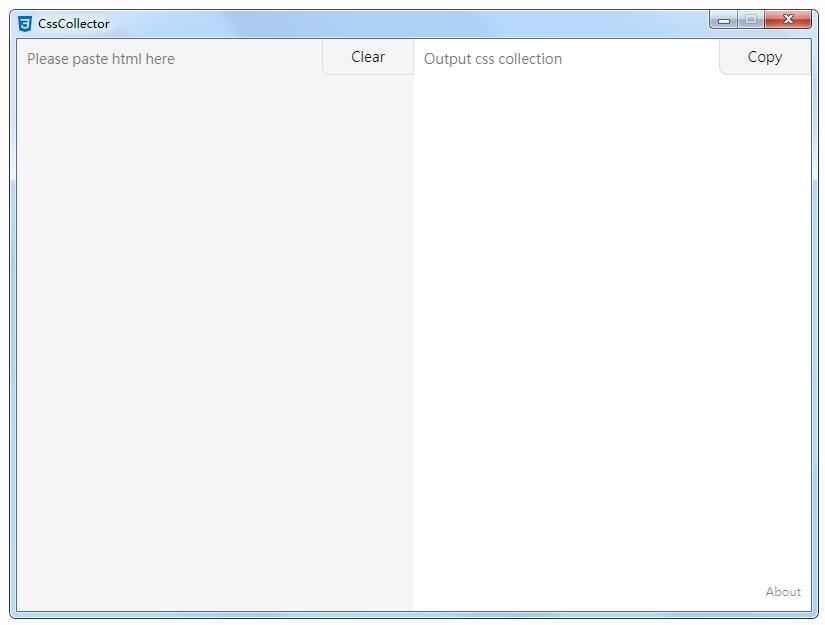Select the 'Output css collection' text area
Image resolution: width=825 pixels, height=625 pixels.
tap(612, 325)
